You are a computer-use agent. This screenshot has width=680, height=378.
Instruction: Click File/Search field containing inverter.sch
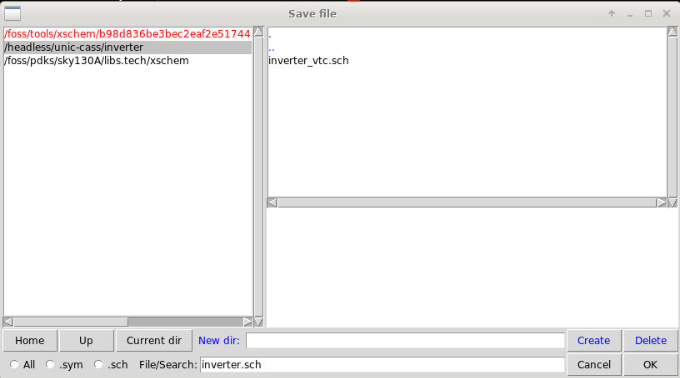click(x=382, y=365)
